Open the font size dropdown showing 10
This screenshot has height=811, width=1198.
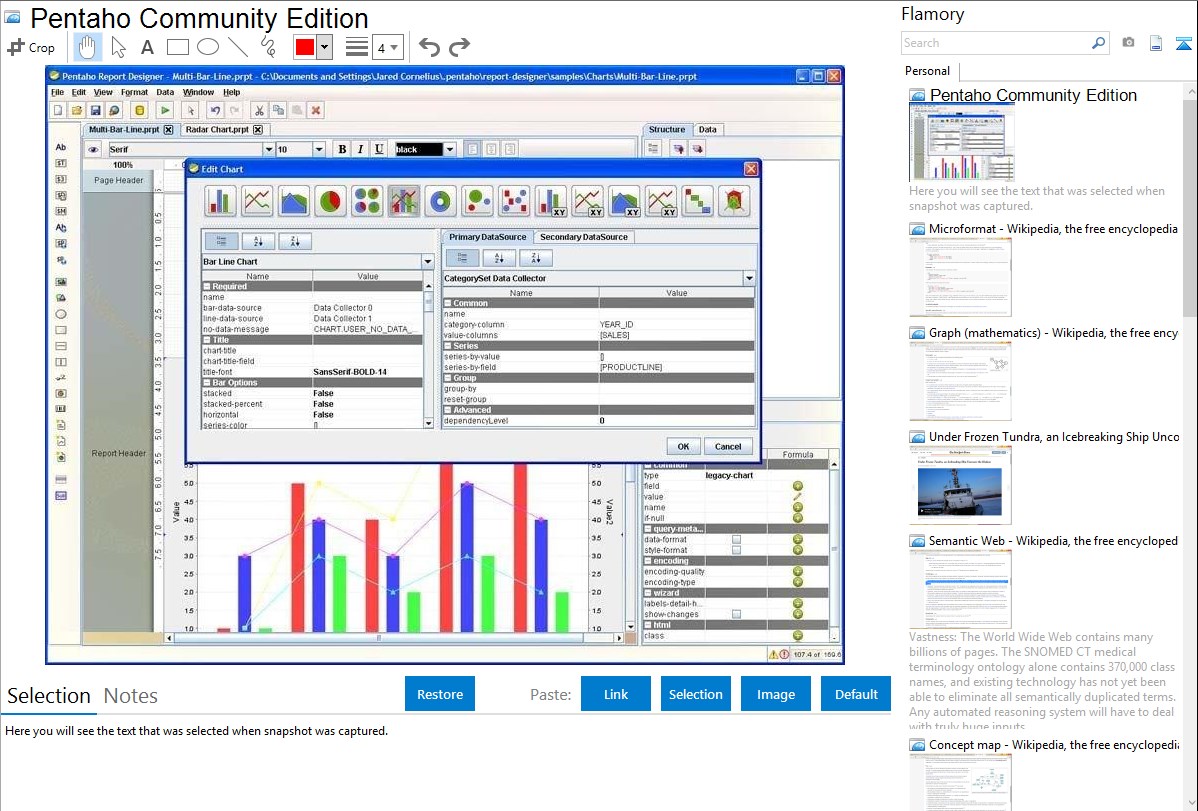(x=319, y=149)
